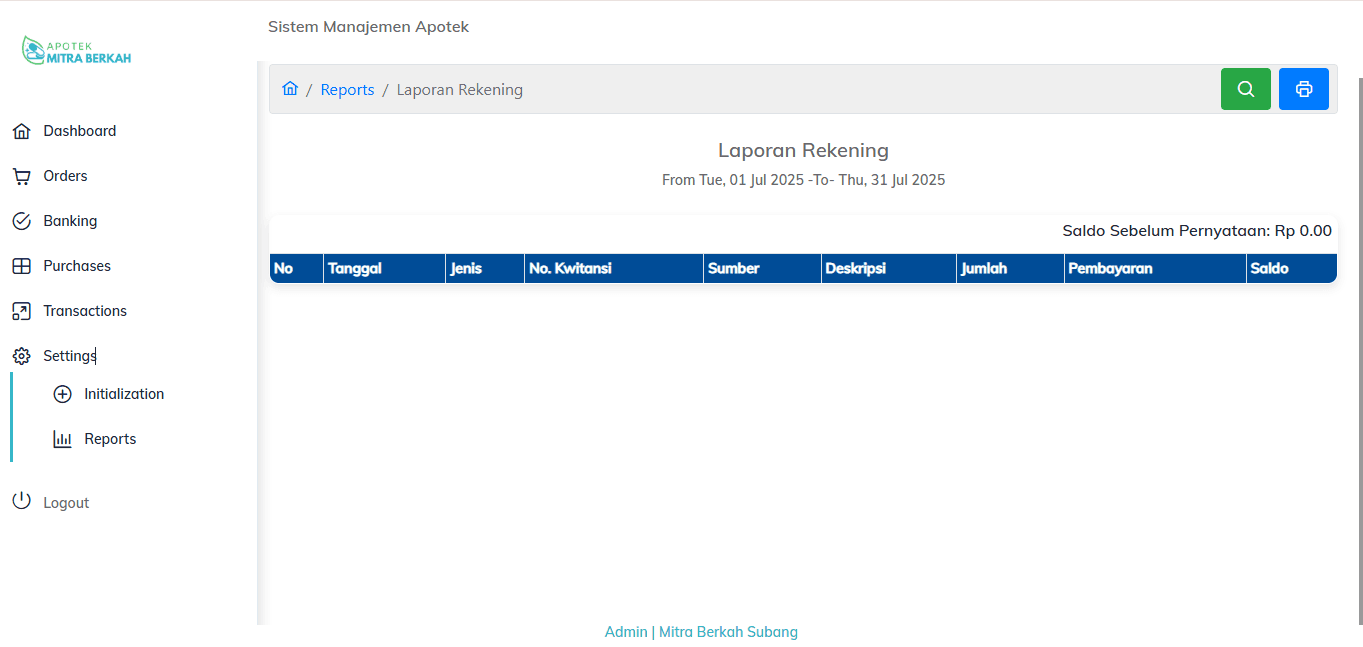This screenshot has height=647, width=1363.
Task: Click the Admin footer link
Action: click(x=626, y=632)
